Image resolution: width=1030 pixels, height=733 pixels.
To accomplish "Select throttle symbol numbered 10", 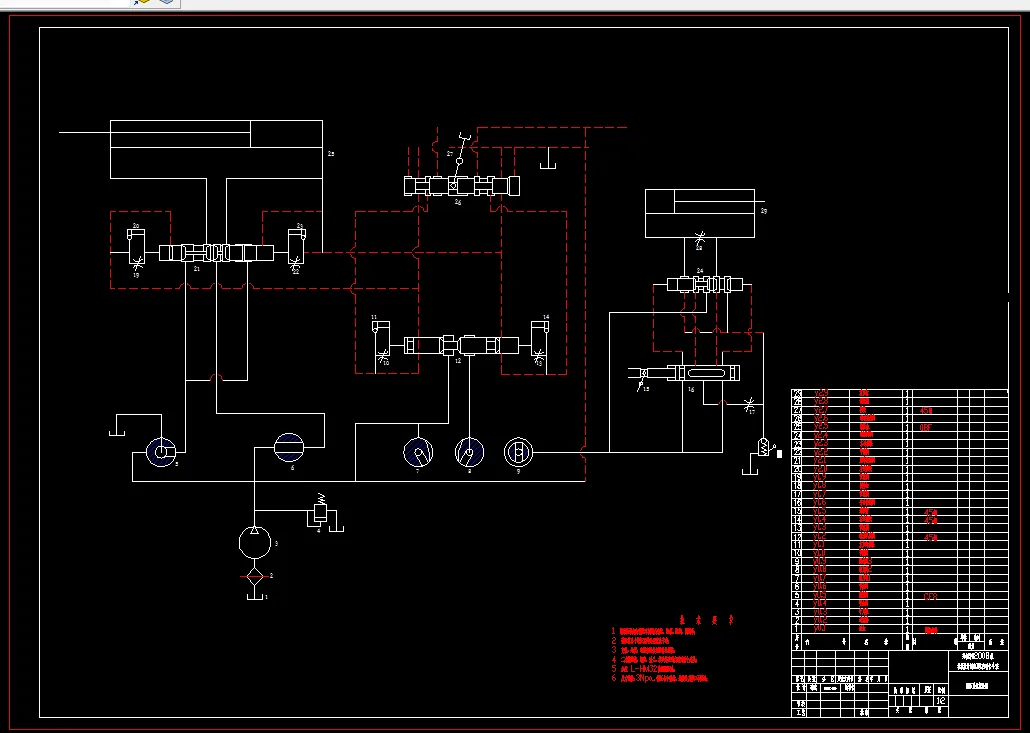I will [383, 357].
